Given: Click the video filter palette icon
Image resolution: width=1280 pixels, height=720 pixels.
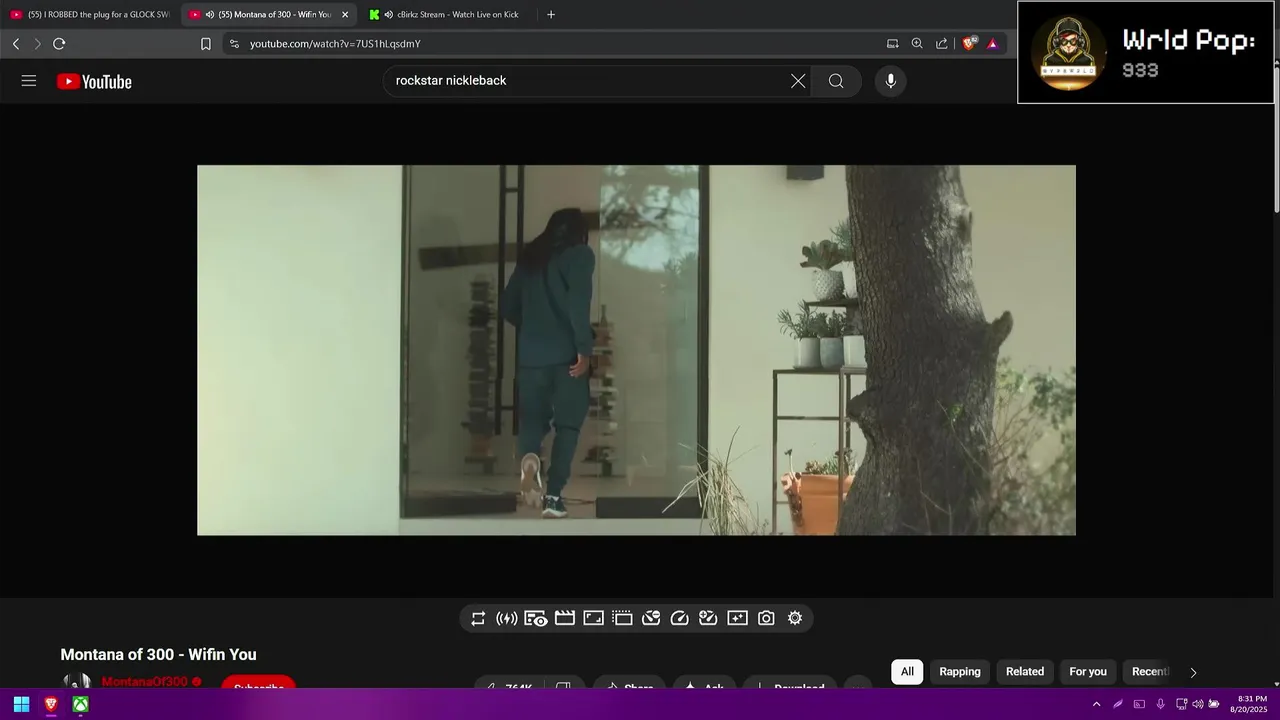Looking at the screenshot, I should (651, 618).
